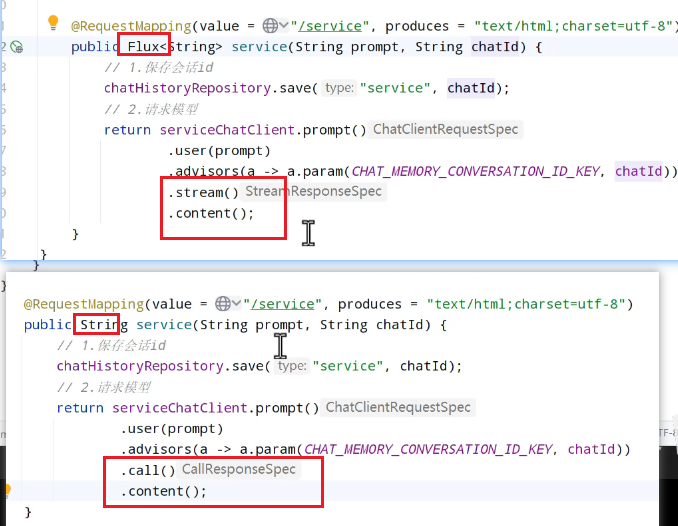The width and height of the screenshot is (678, 526).
Task: Open the chevron dropdown beside the globe above String service method
Action: coord(236,303)
